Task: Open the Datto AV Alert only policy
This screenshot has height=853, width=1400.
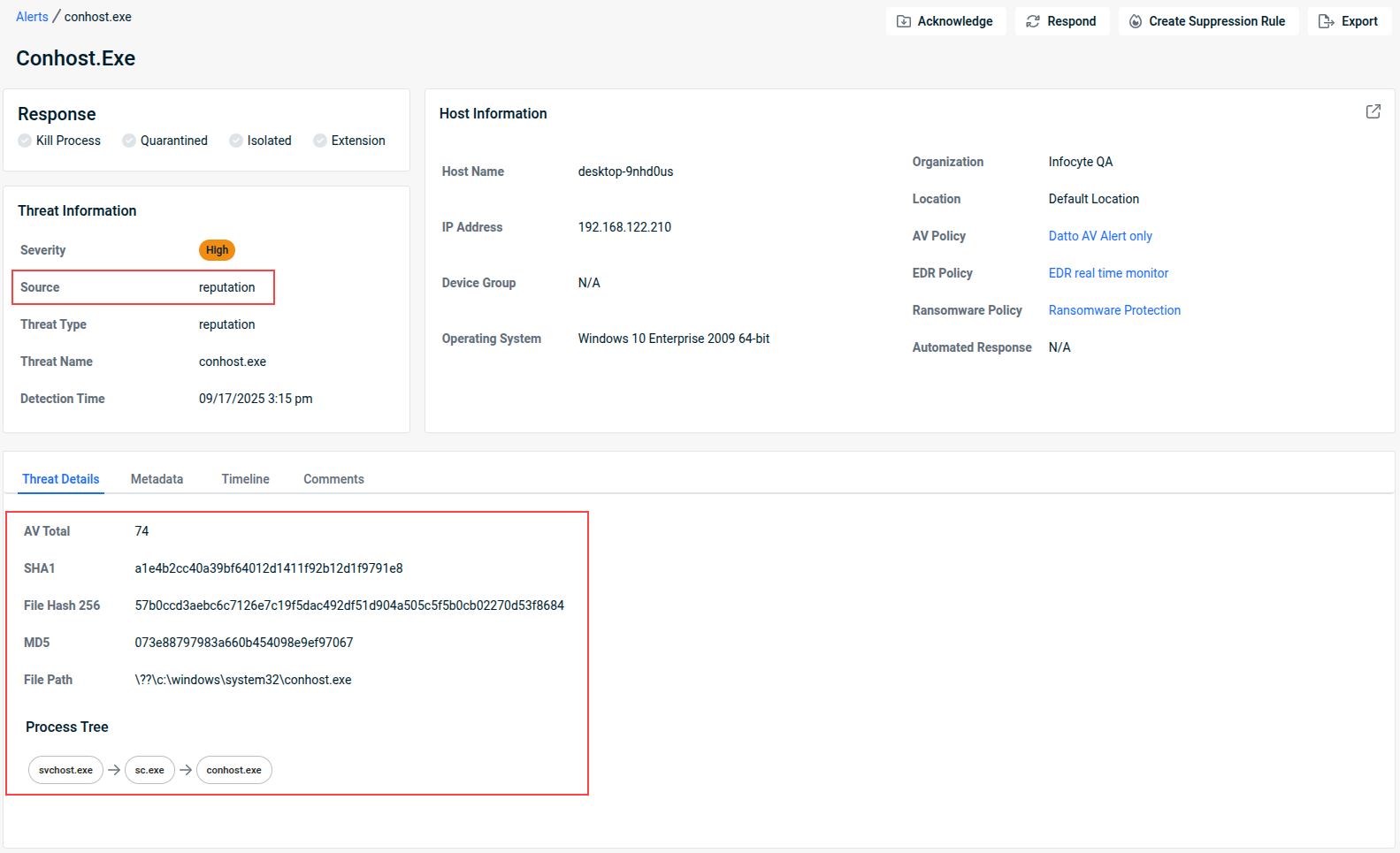Action: tap(1099, 236)
